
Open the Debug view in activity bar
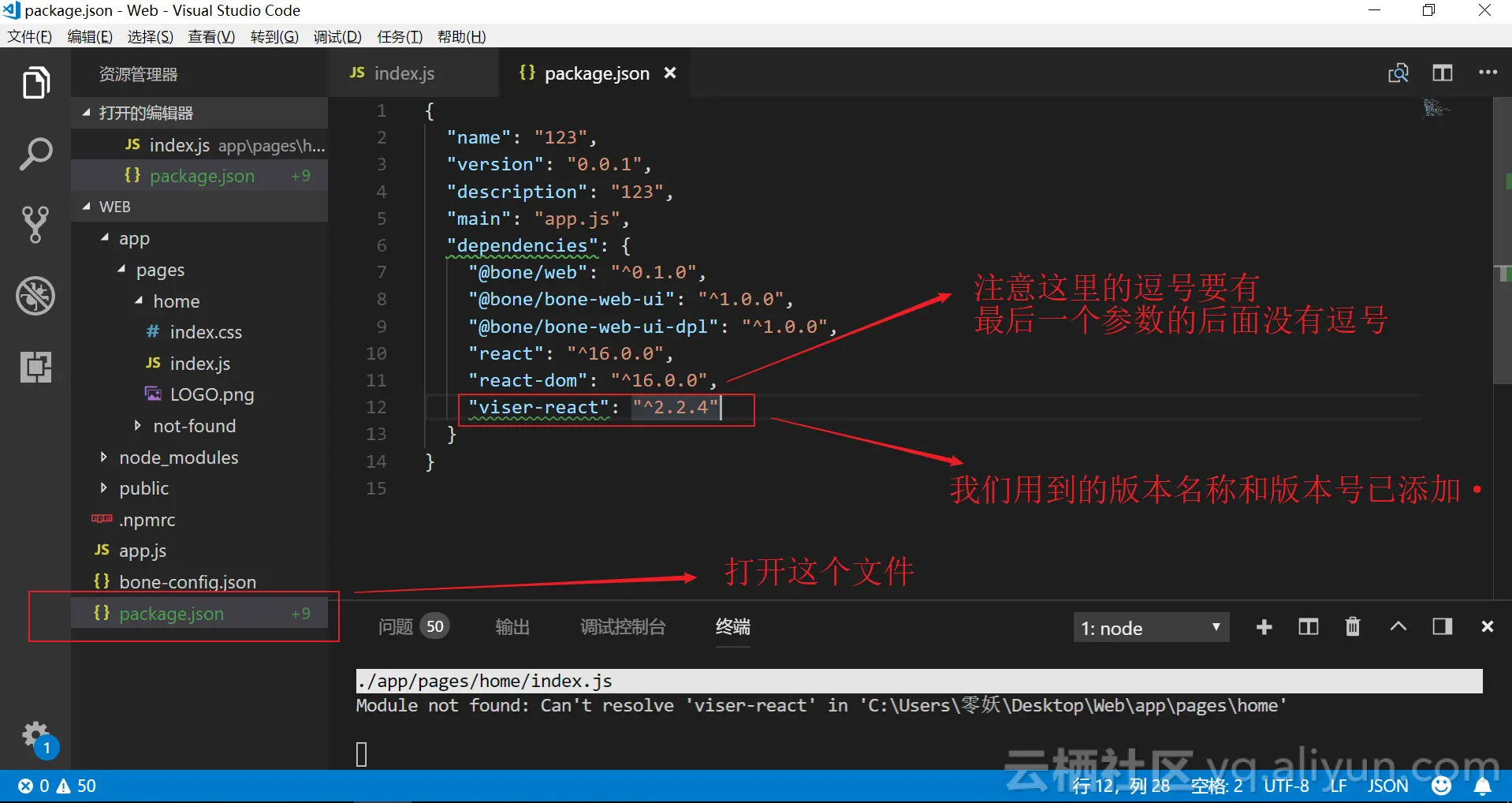point(35,296)
